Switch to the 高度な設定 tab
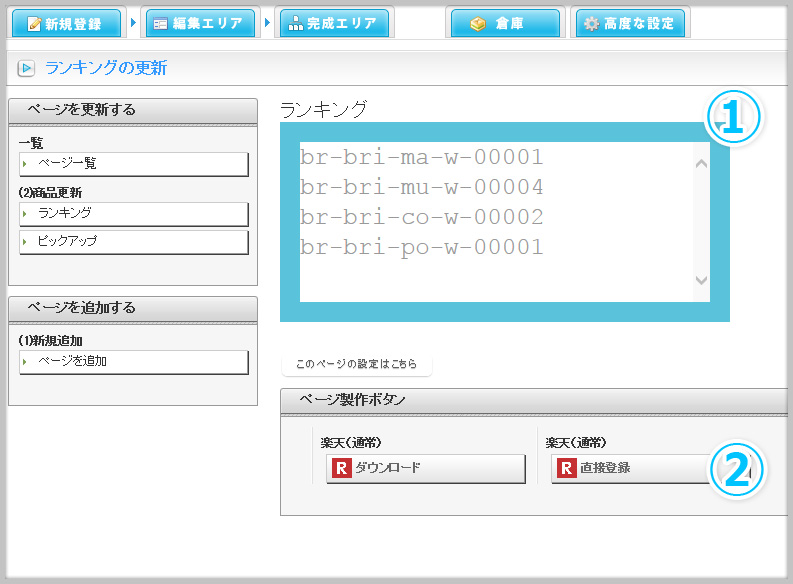This screenshot has height=584, width=793. point(628,23)
